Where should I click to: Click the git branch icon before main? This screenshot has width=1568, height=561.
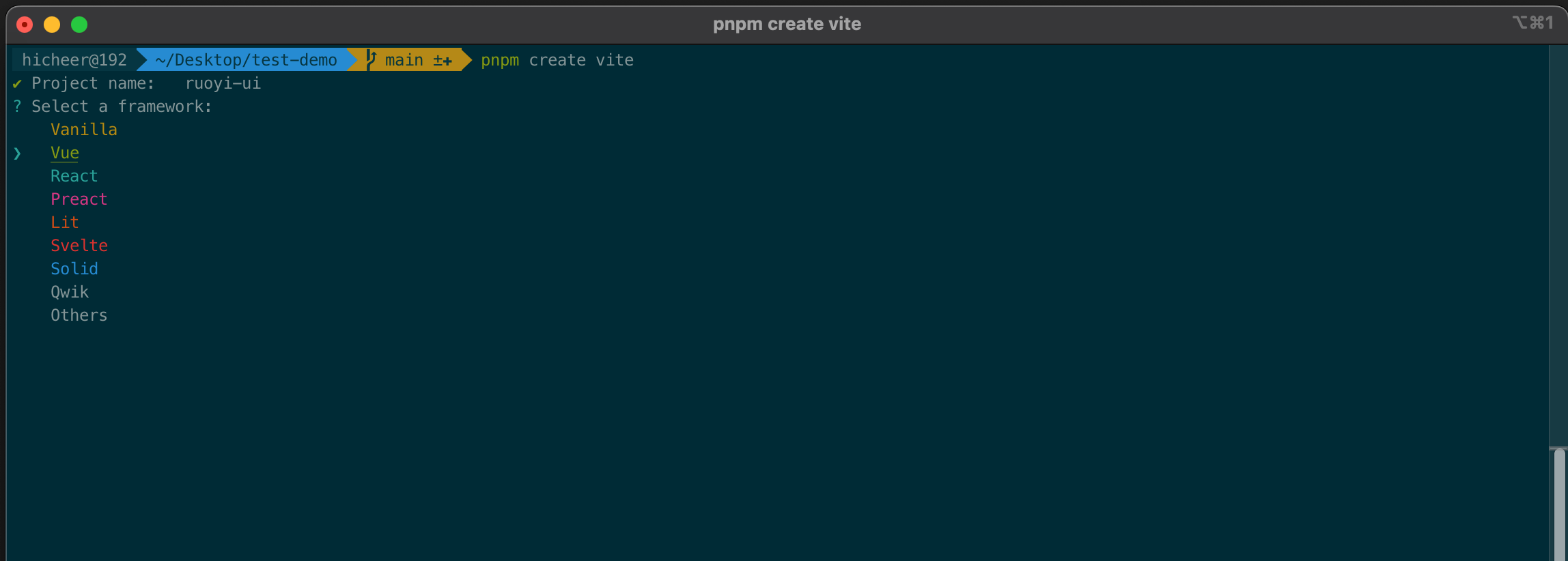[x=372, y=59]
